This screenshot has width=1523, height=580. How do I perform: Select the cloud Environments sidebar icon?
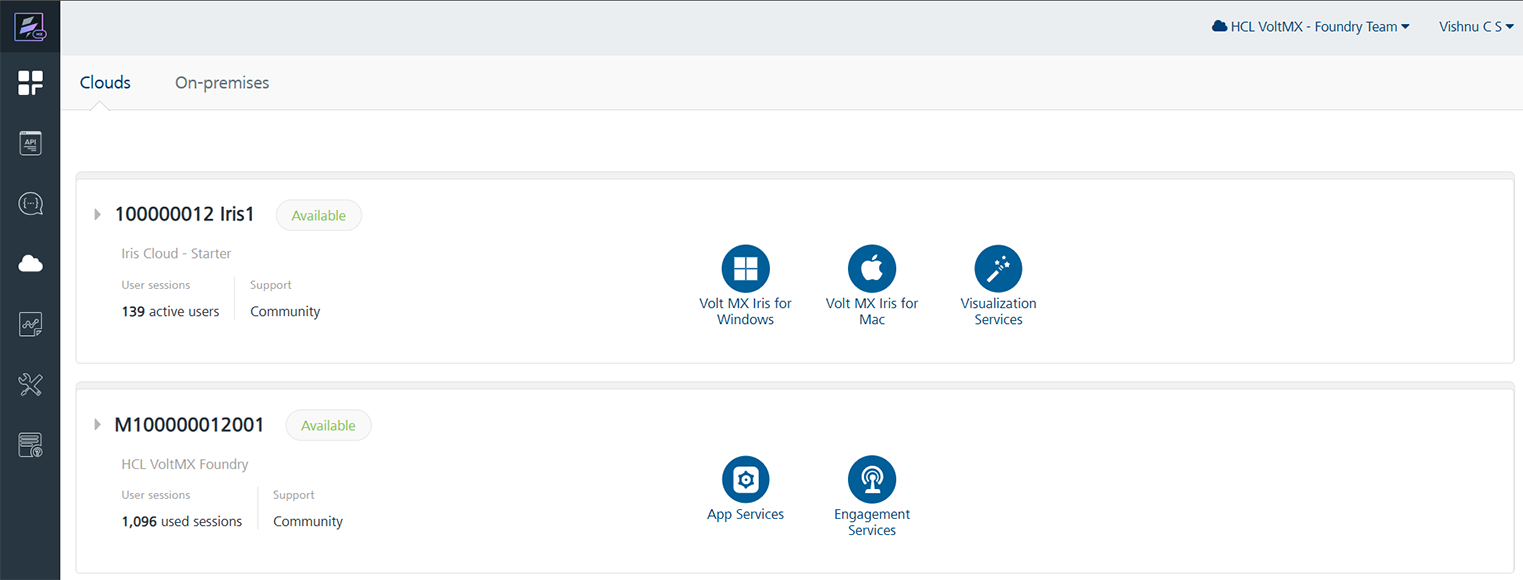[x=30, y=264]
